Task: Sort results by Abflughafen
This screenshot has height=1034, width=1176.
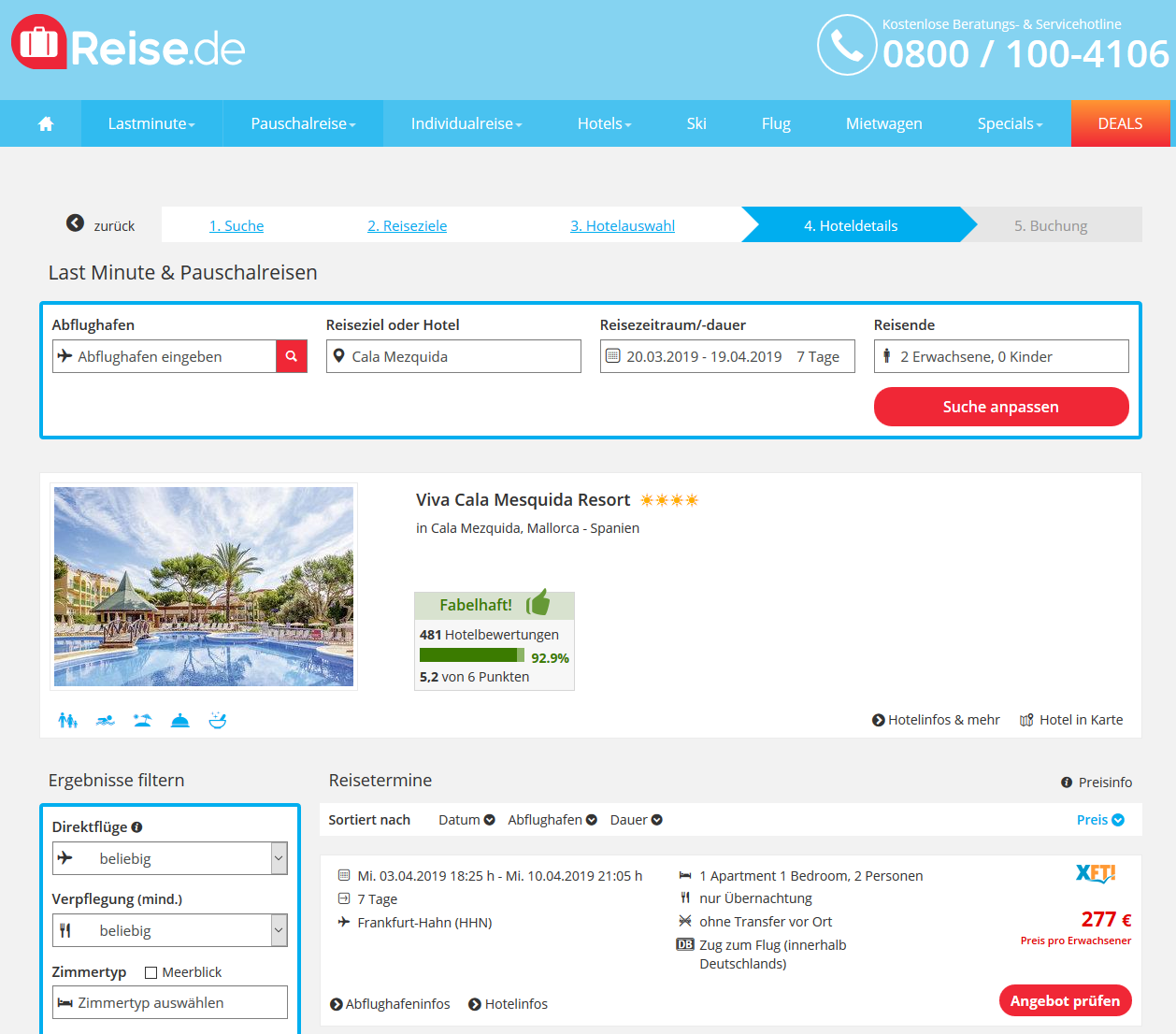Action: point(552,820)
